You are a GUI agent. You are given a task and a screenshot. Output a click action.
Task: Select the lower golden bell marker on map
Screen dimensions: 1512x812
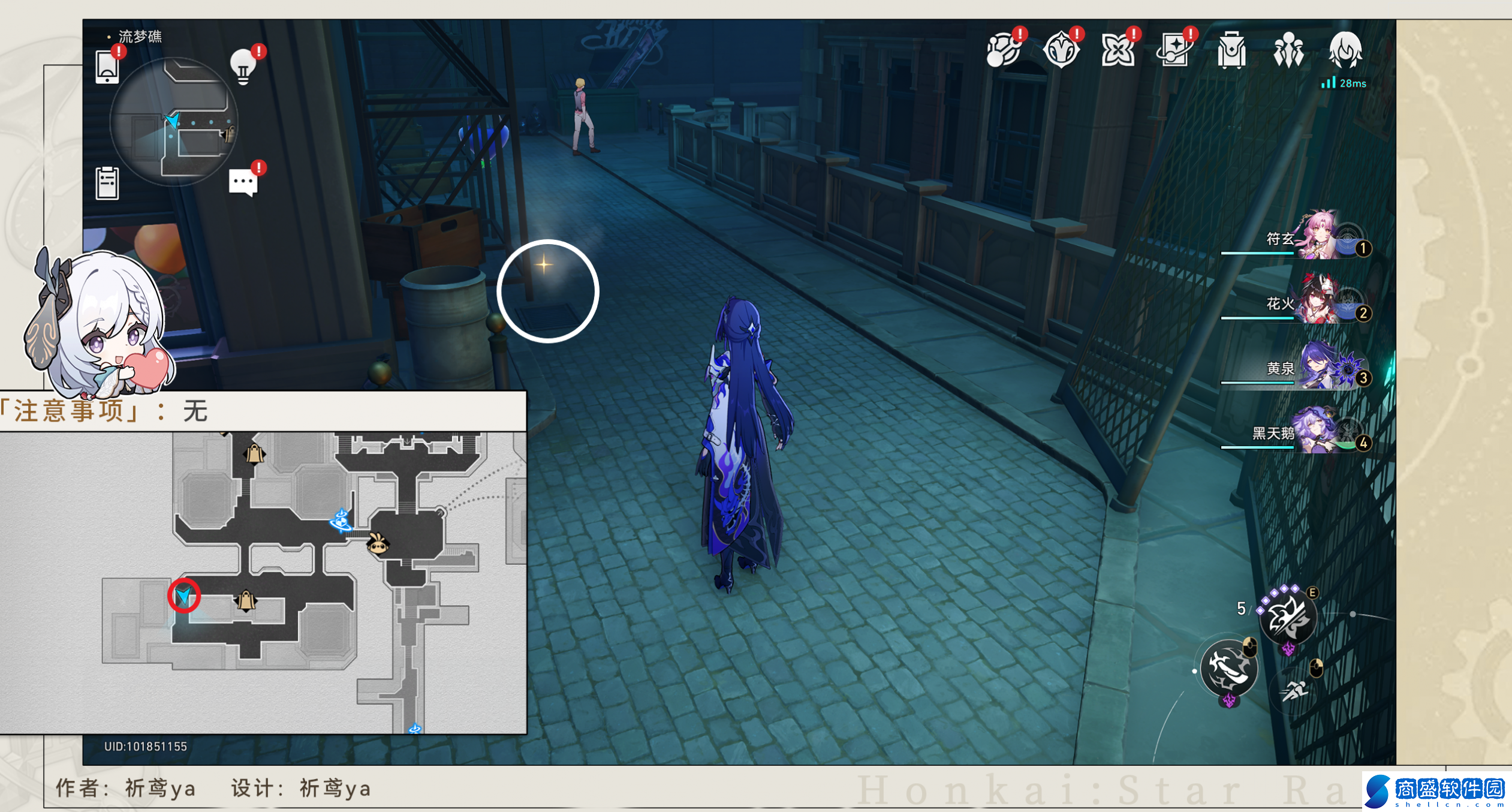245,600
